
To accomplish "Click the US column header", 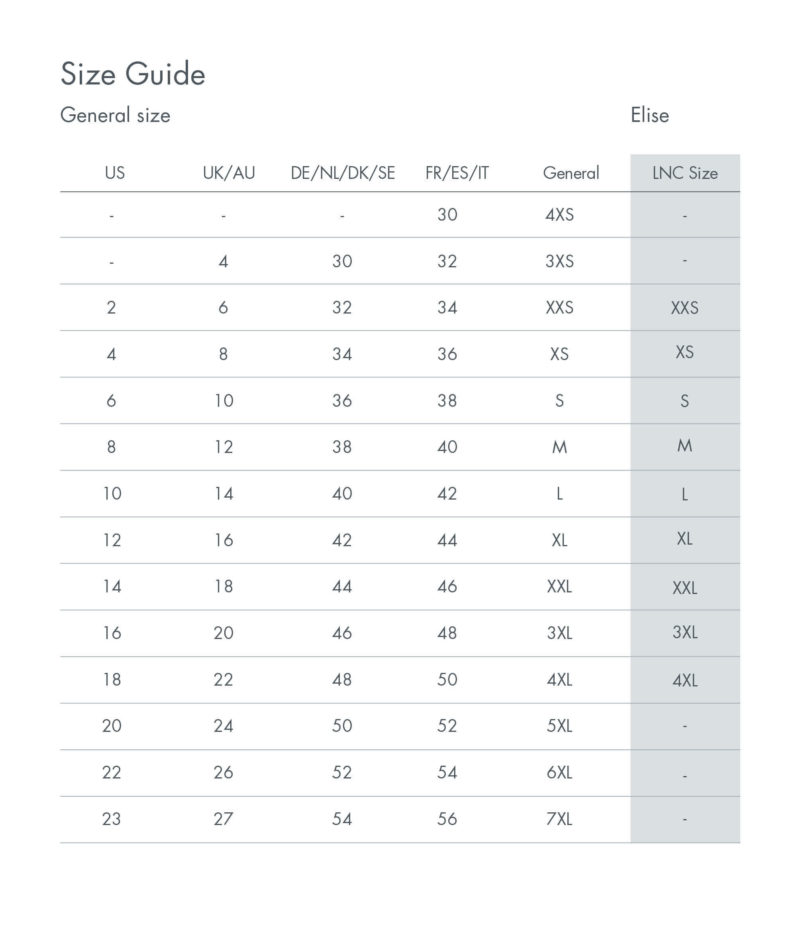I will [x=115, y=173].
